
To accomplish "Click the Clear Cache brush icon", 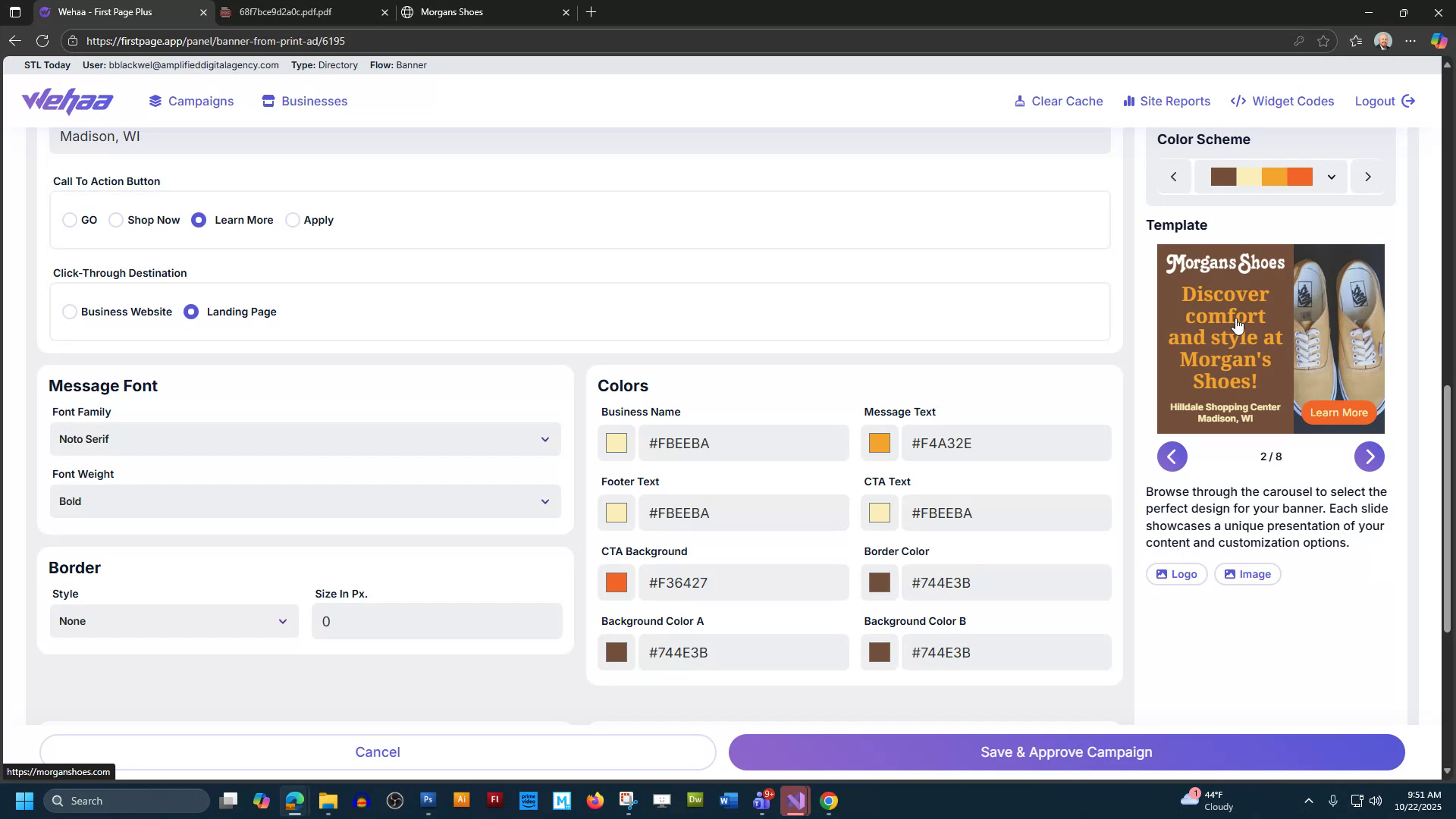I will coord(1021,101).
